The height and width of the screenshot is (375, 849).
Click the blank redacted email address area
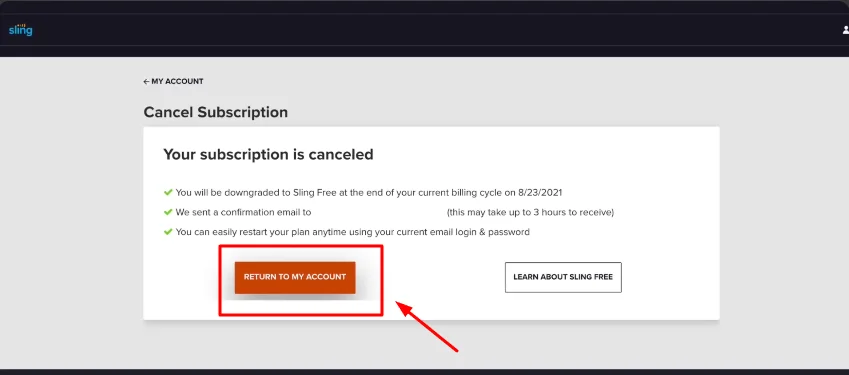[x=379, y=212]
